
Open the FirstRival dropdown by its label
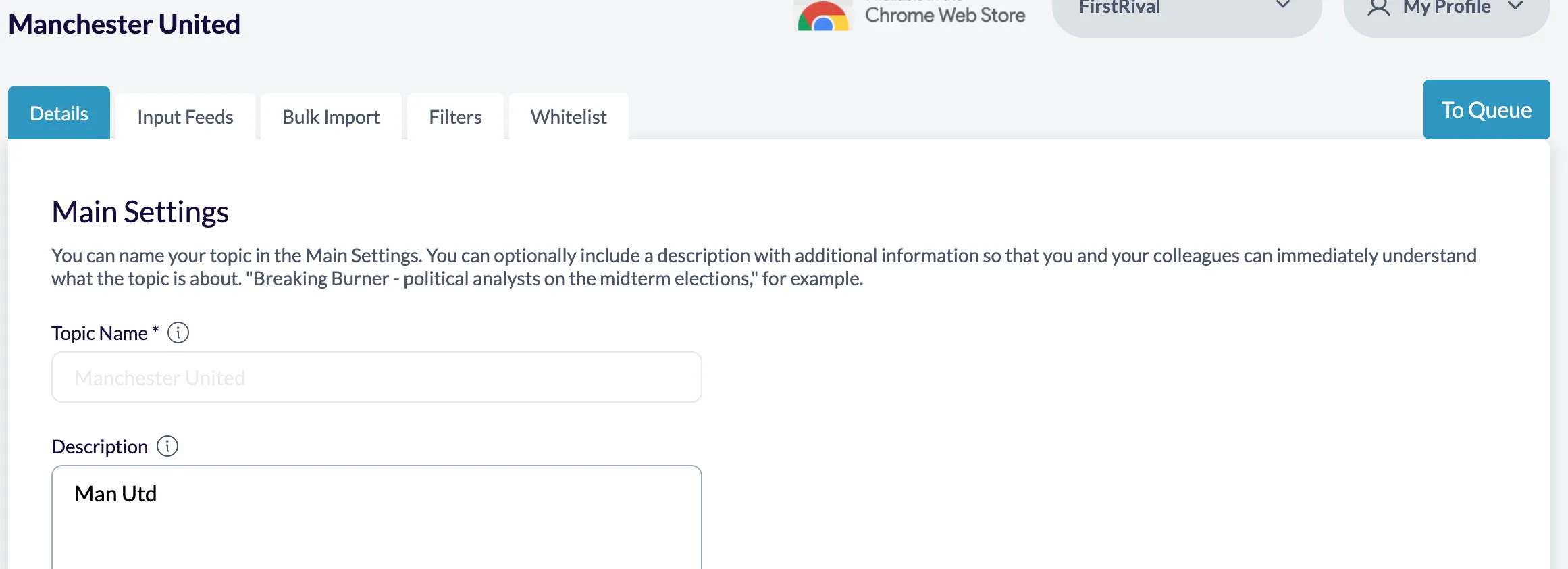1120,8
